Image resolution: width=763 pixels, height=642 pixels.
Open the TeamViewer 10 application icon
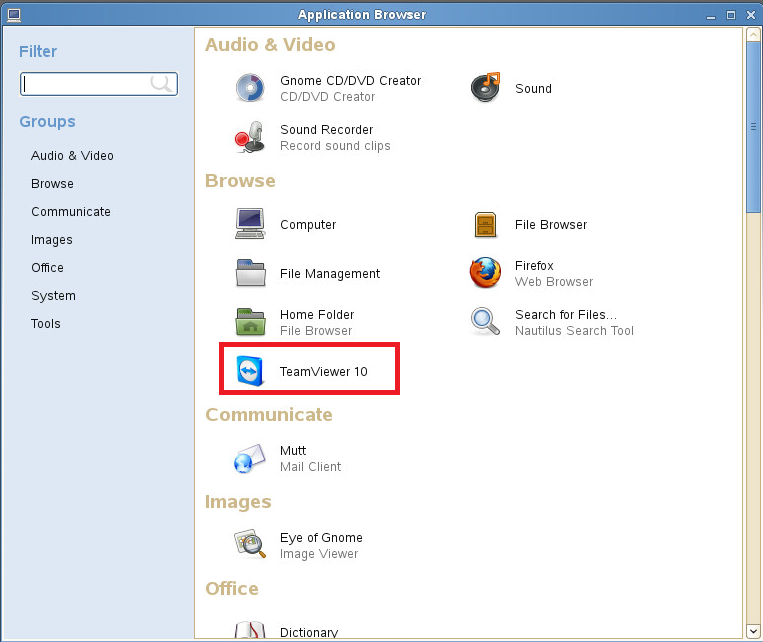pyautogui.click(x=250, y=371)
